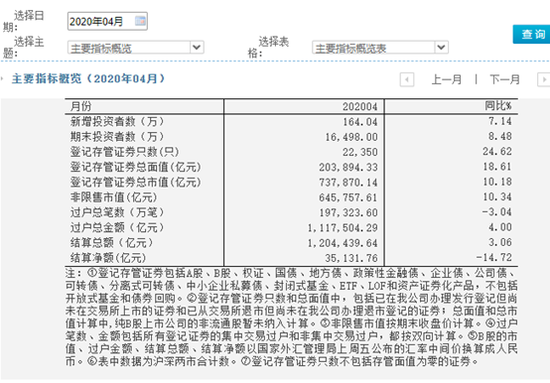Click the previous month arrow icon

click(407, 80)
